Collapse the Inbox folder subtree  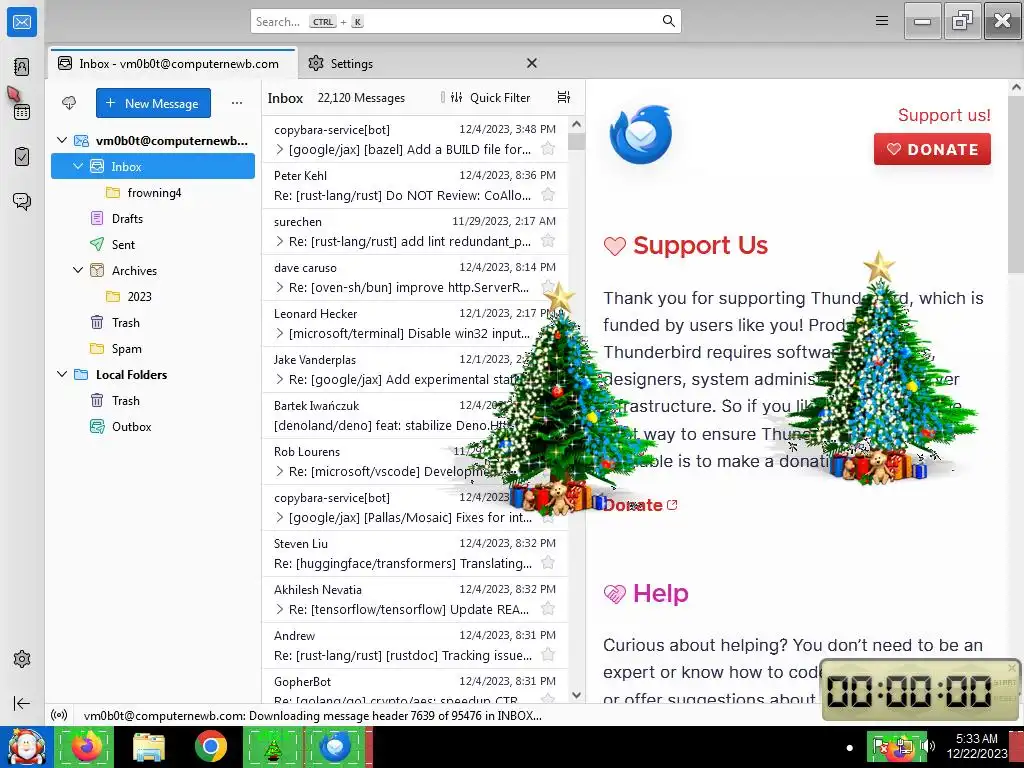(x=78, y=167)
